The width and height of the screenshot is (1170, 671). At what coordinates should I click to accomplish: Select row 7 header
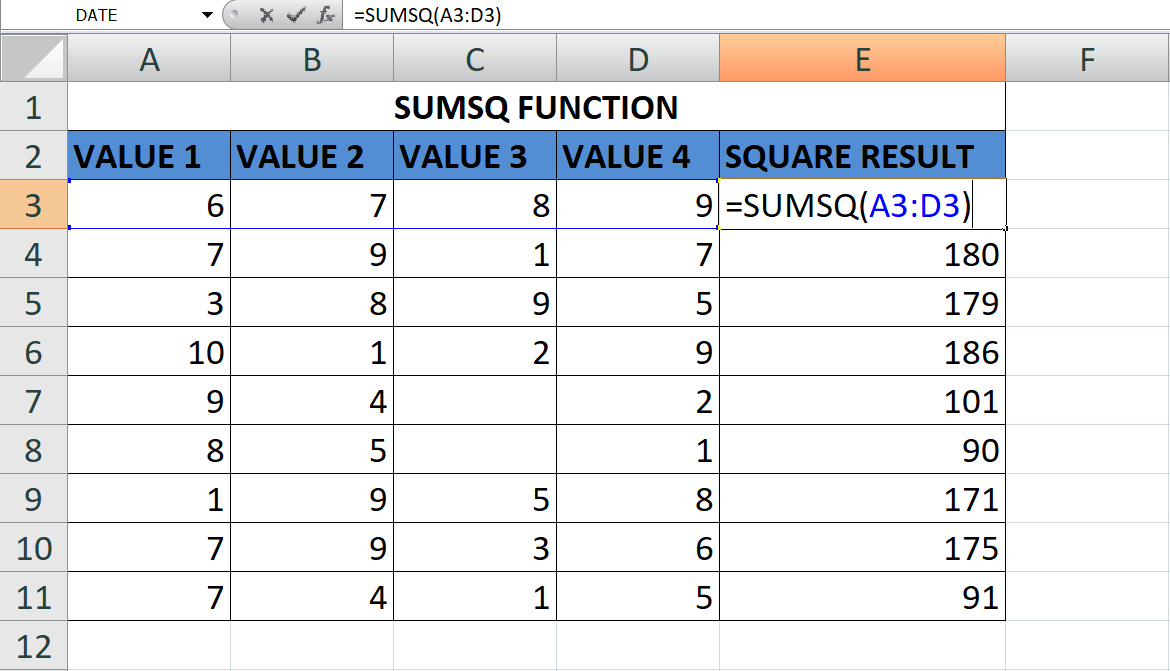pos(34,401)
